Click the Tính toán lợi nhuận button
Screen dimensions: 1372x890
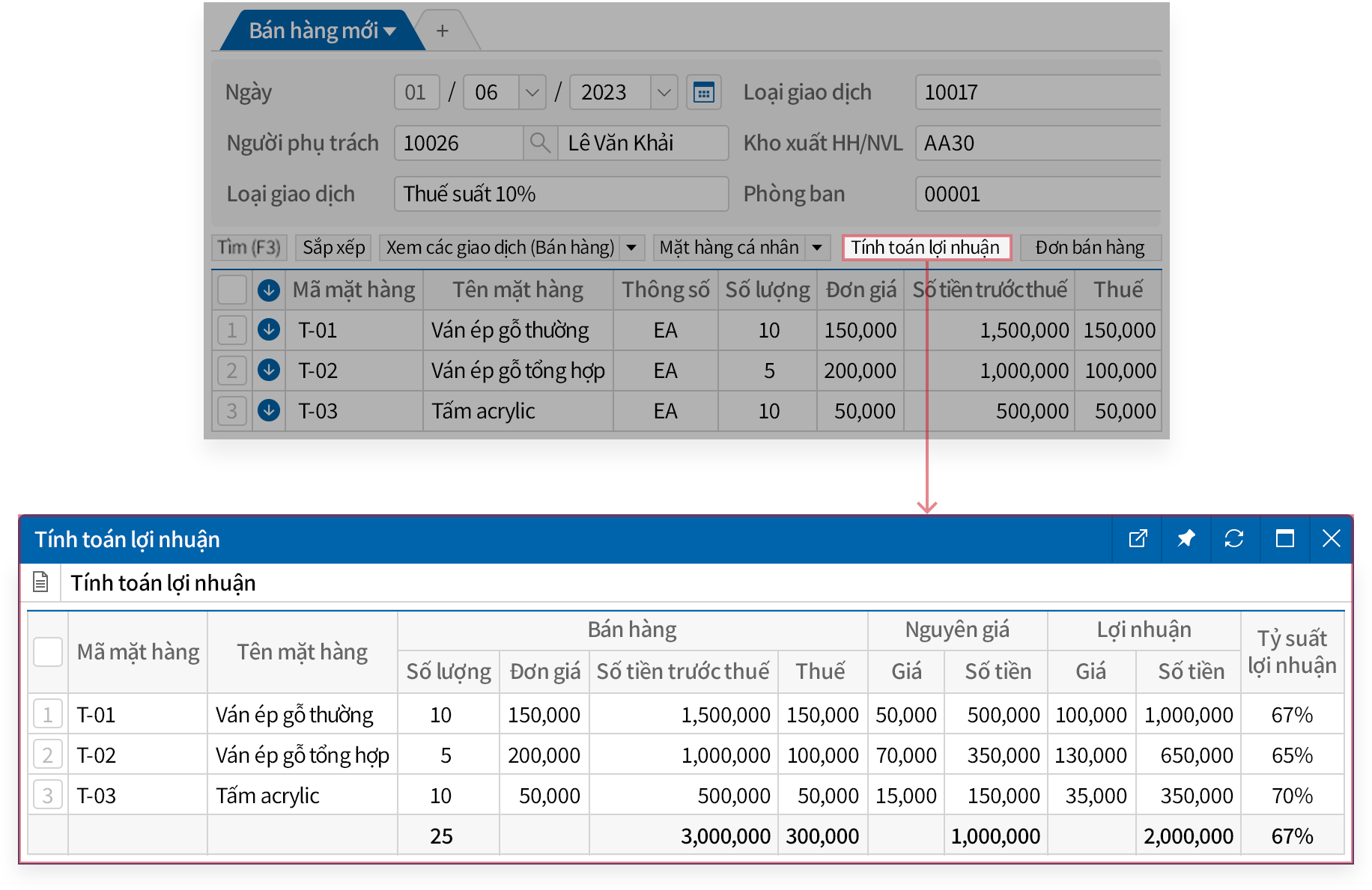926,248
